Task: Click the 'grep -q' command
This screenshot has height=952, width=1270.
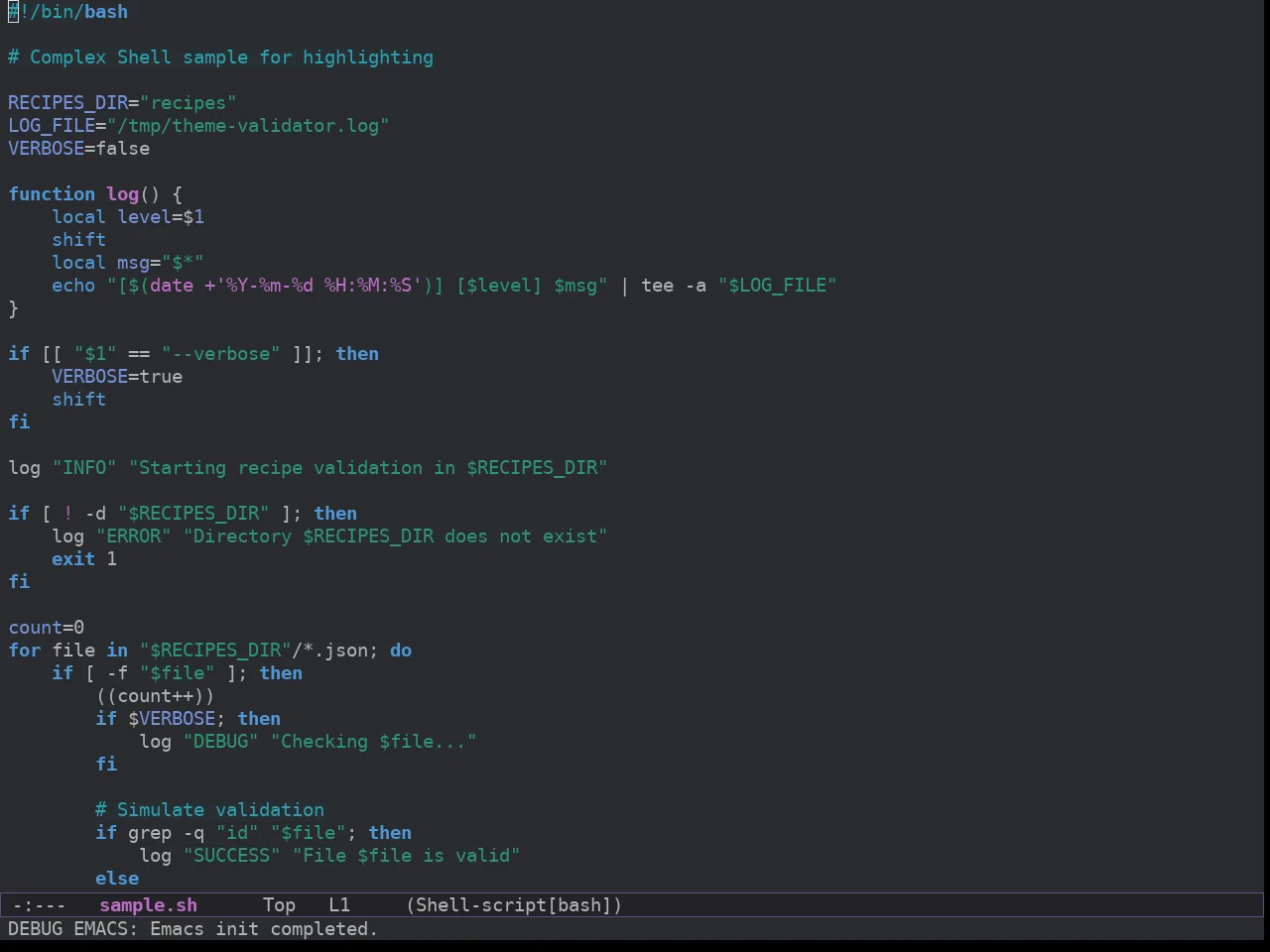Action: (x=167, y=833)
